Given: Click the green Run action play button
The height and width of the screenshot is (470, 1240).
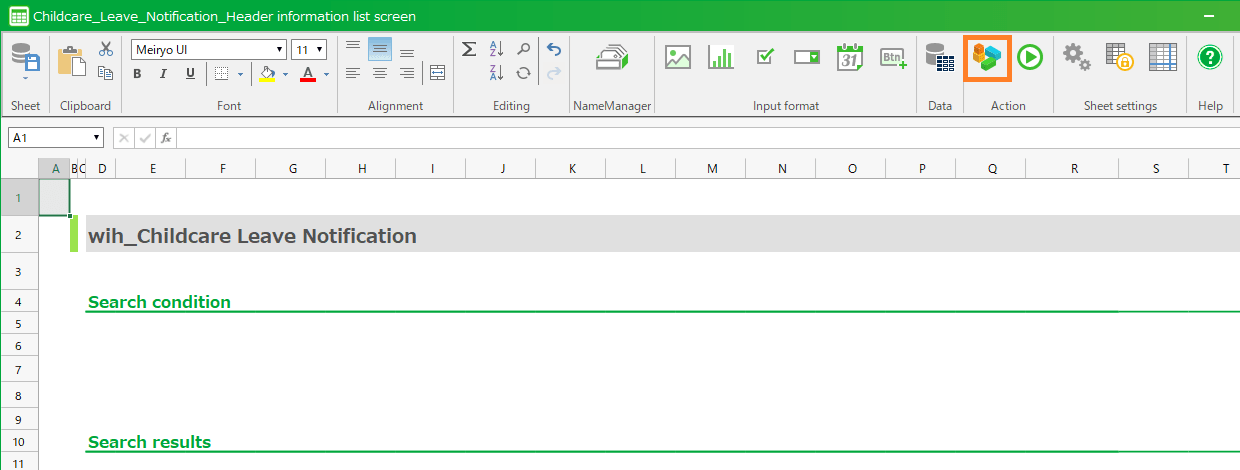Looking at the screenshot, I should [1030, 58].
